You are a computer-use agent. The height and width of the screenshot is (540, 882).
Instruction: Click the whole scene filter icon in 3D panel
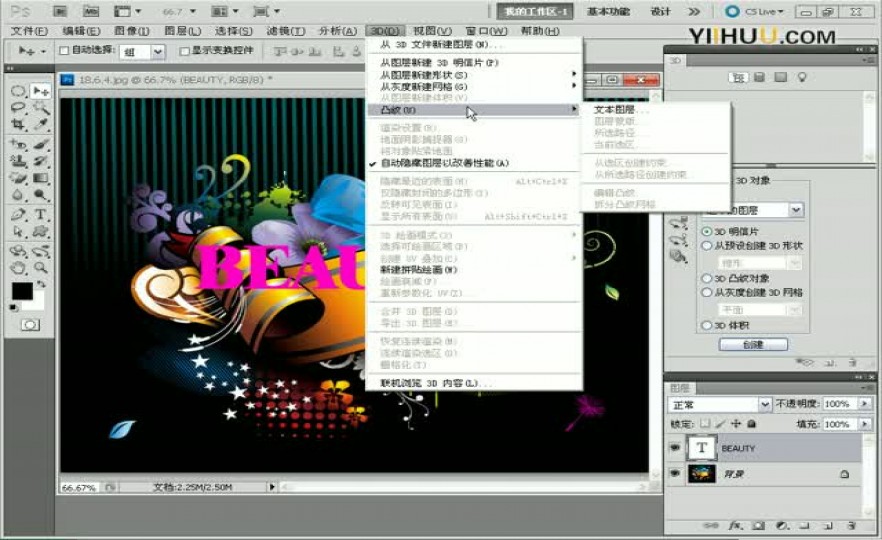point(737,77)
